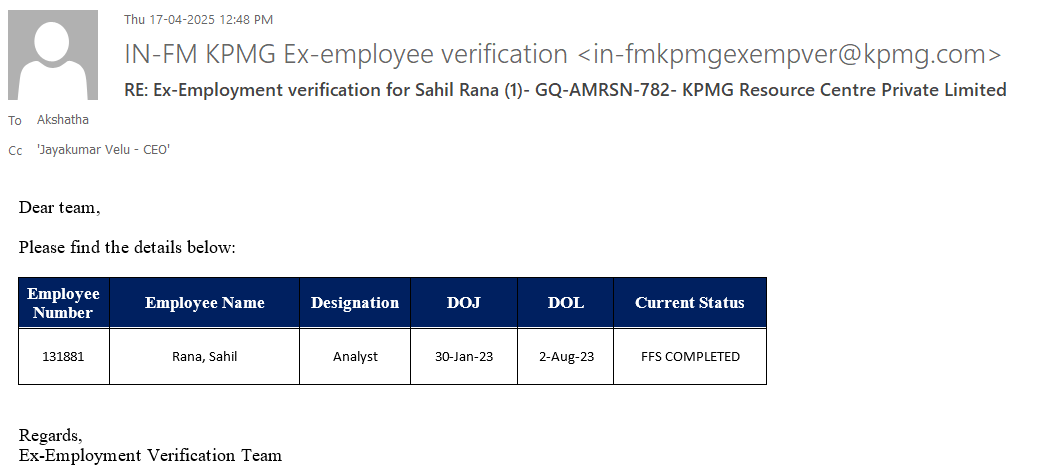Click the Designation column header
The image size is (1057, 472).
point(355,303)
